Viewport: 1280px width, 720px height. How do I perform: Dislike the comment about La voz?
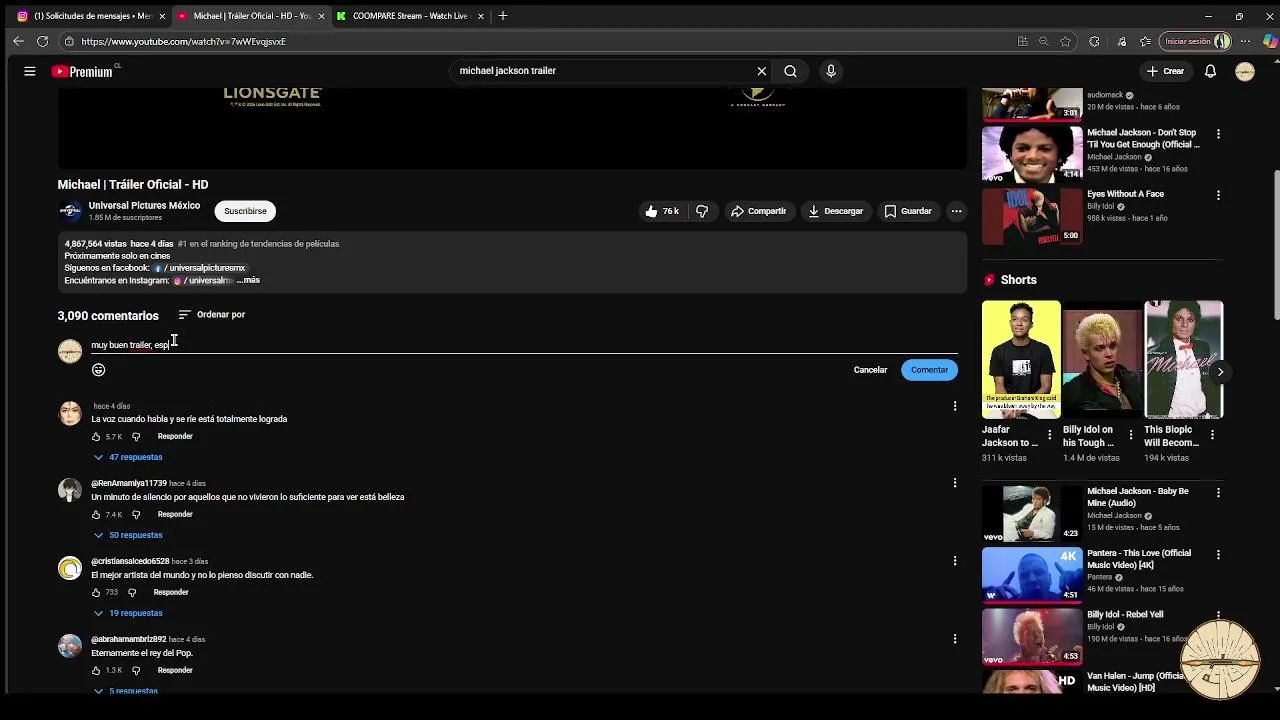coord(136,437)
